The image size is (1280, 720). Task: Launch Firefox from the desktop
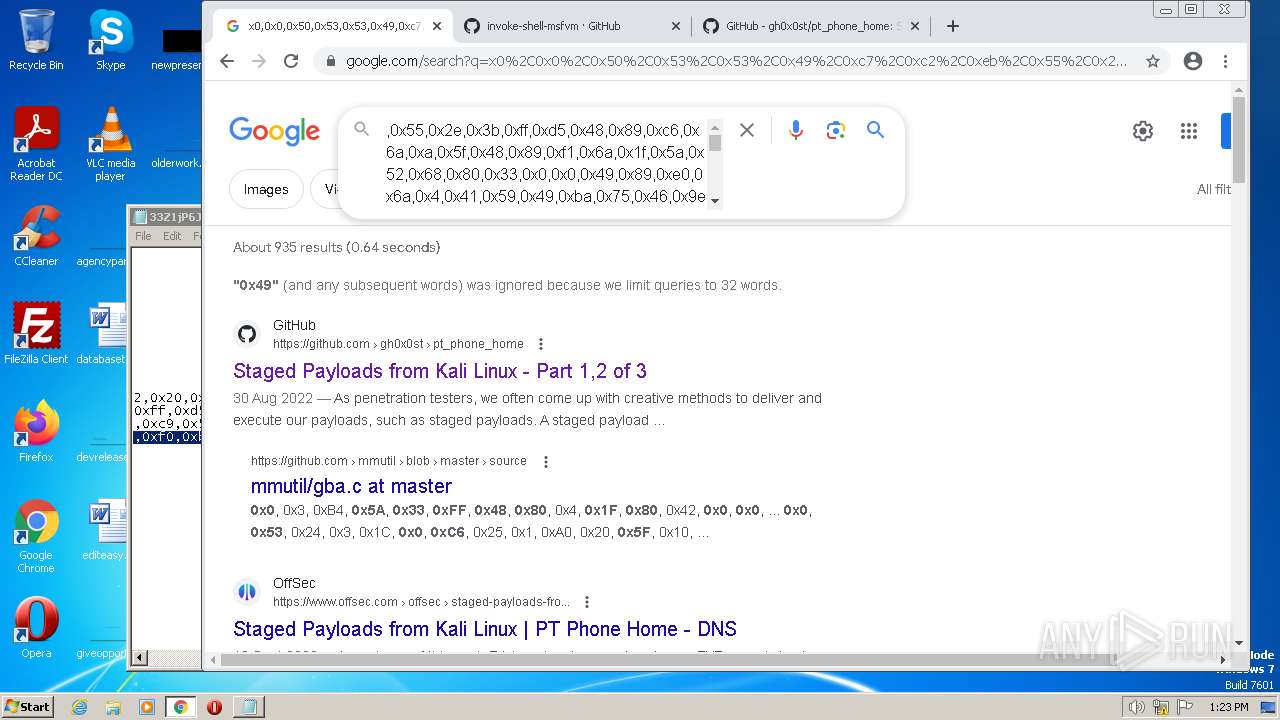click(x=36, y=432)
